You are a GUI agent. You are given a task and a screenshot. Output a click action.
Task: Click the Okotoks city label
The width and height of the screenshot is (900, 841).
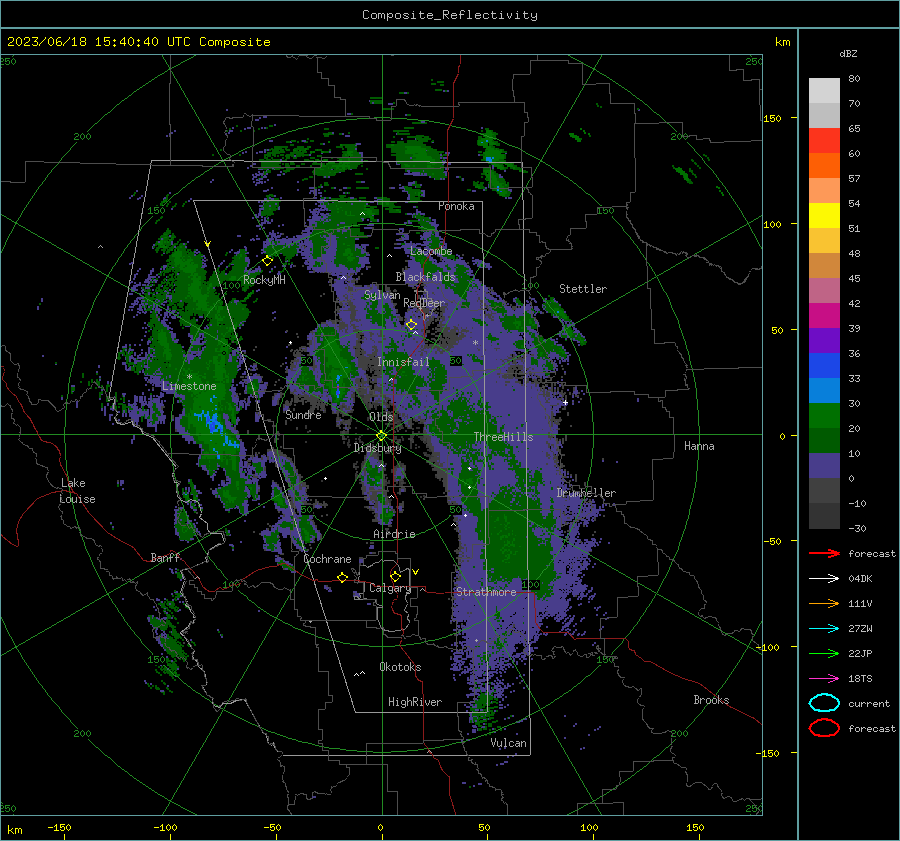click(400, 667)
